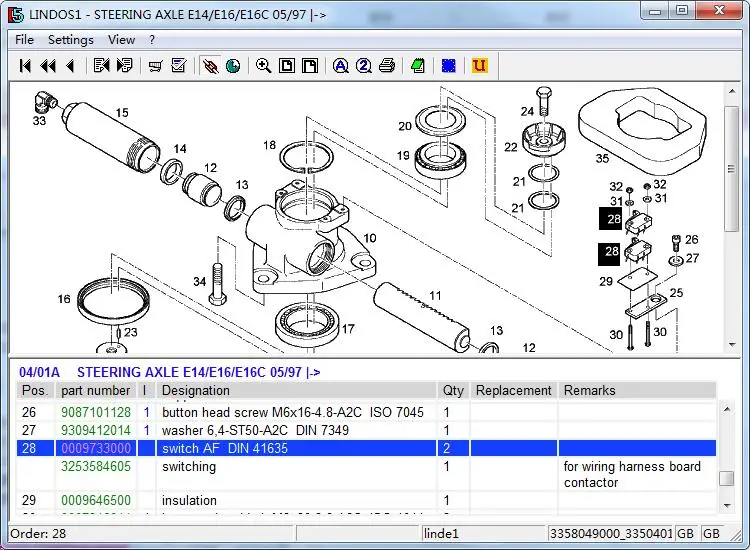Click the magnifier zoom-in icon
This screenshot has width=750, height=550.
[263, 66]
